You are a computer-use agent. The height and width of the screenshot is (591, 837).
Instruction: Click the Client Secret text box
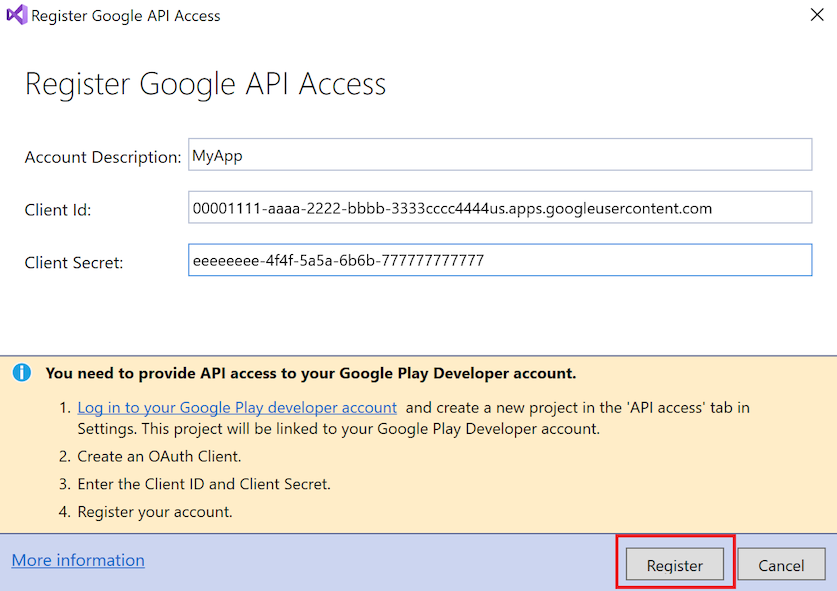[500, 259]
